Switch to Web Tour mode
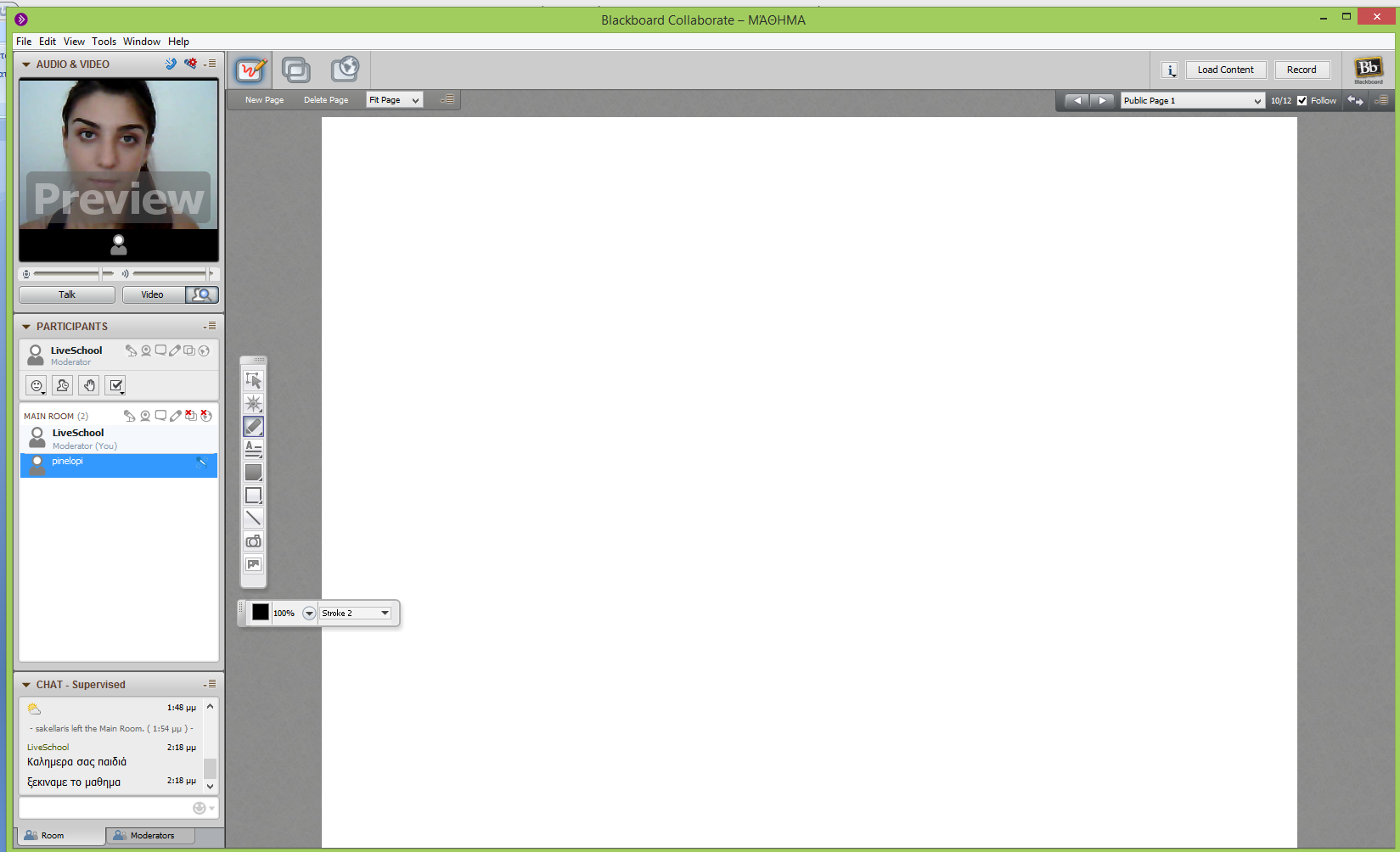This screenshot has width=1400, height=852. click(345, 69)
